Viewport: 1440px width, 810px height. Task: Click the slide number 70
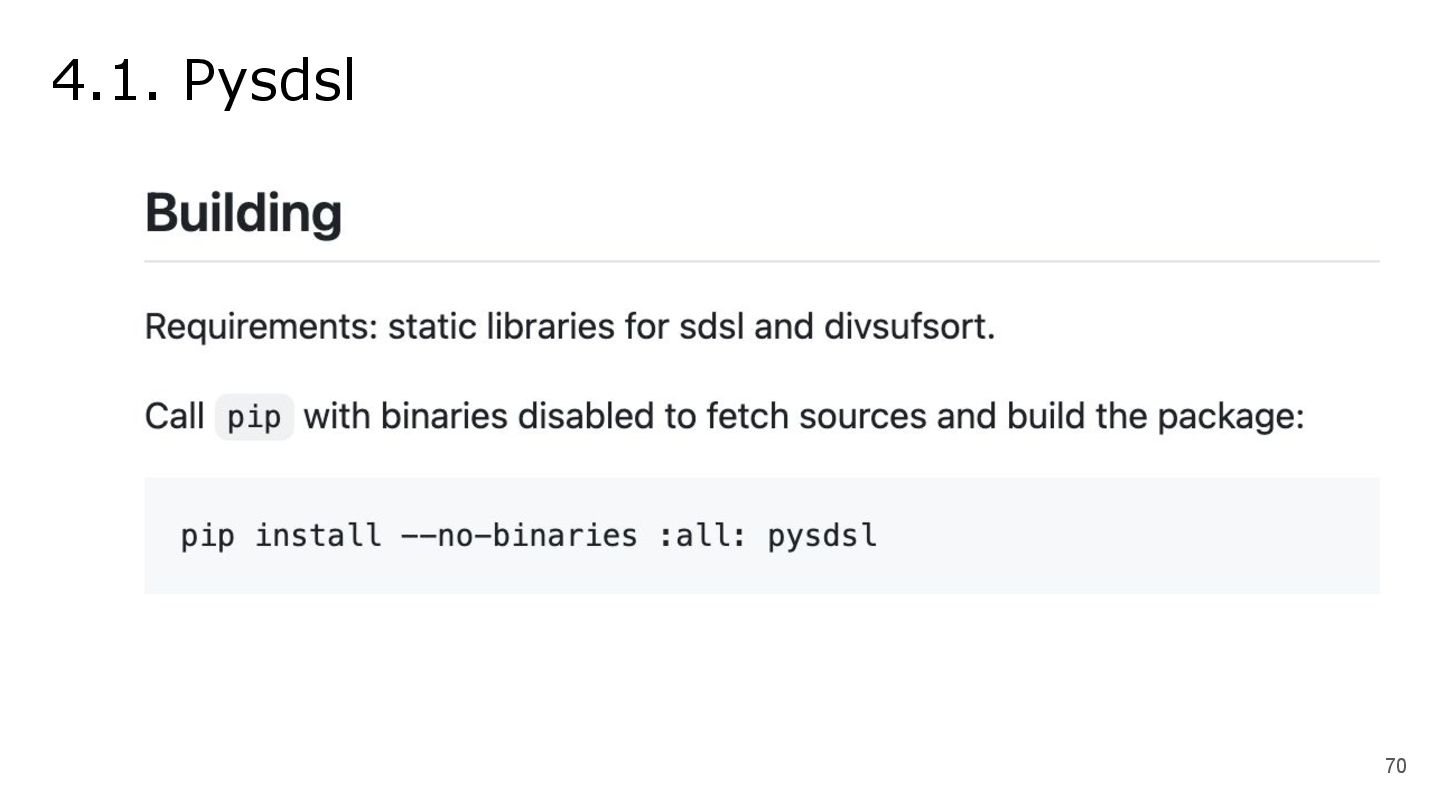click(x=1395, y=766)
